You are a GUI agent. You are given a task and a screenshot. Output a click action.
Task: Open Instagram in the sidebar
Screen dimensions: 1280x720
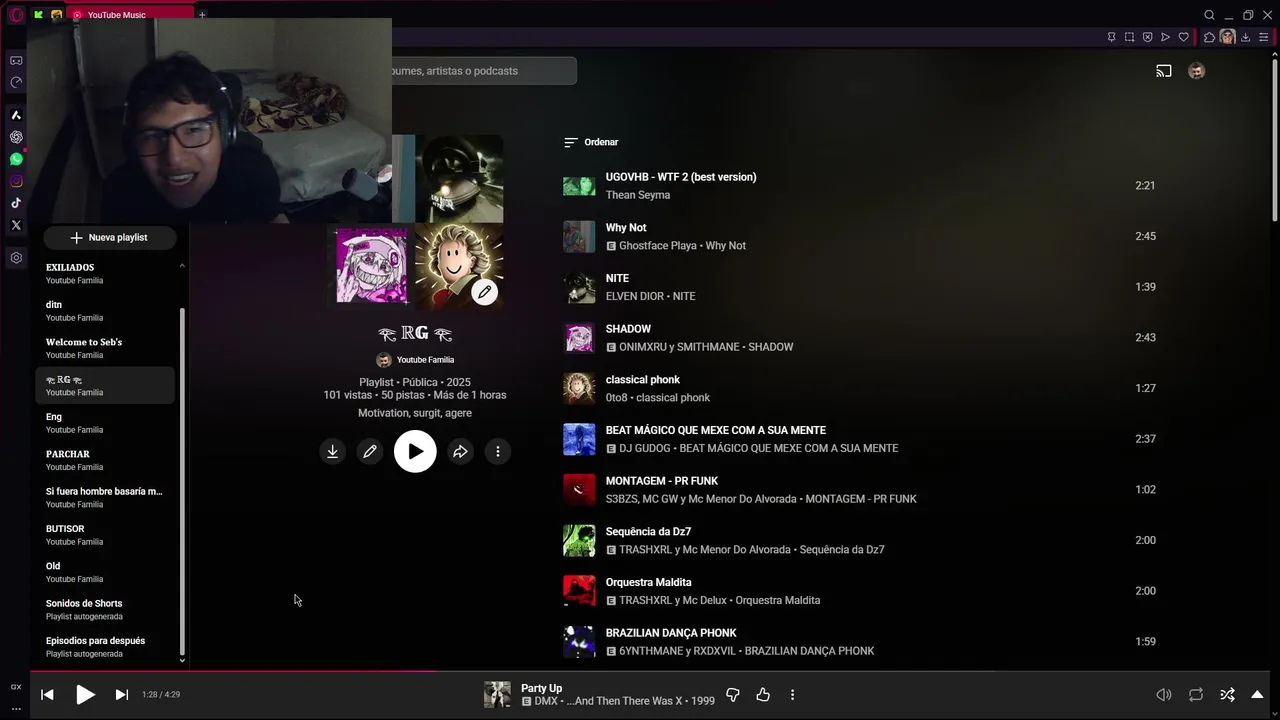click(16, 181)
